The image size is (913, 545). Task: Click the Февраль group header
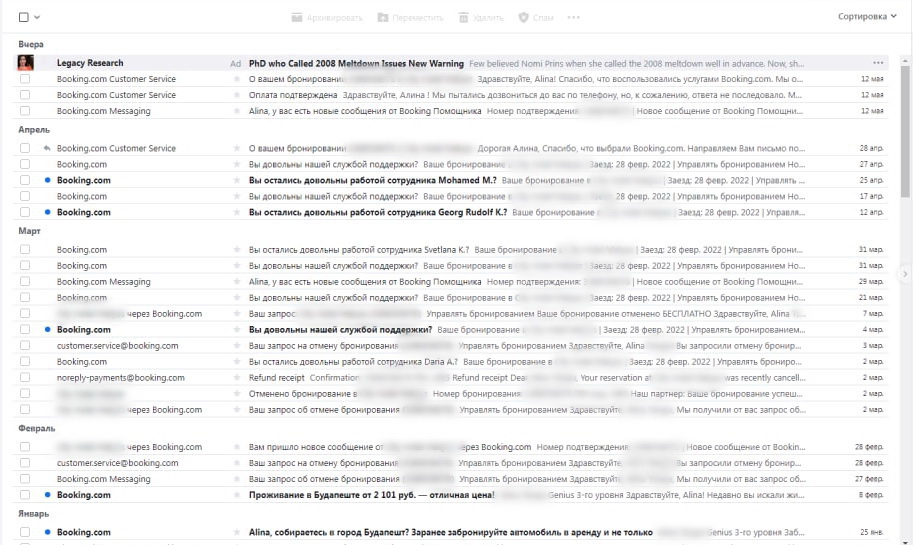point(37,428)
